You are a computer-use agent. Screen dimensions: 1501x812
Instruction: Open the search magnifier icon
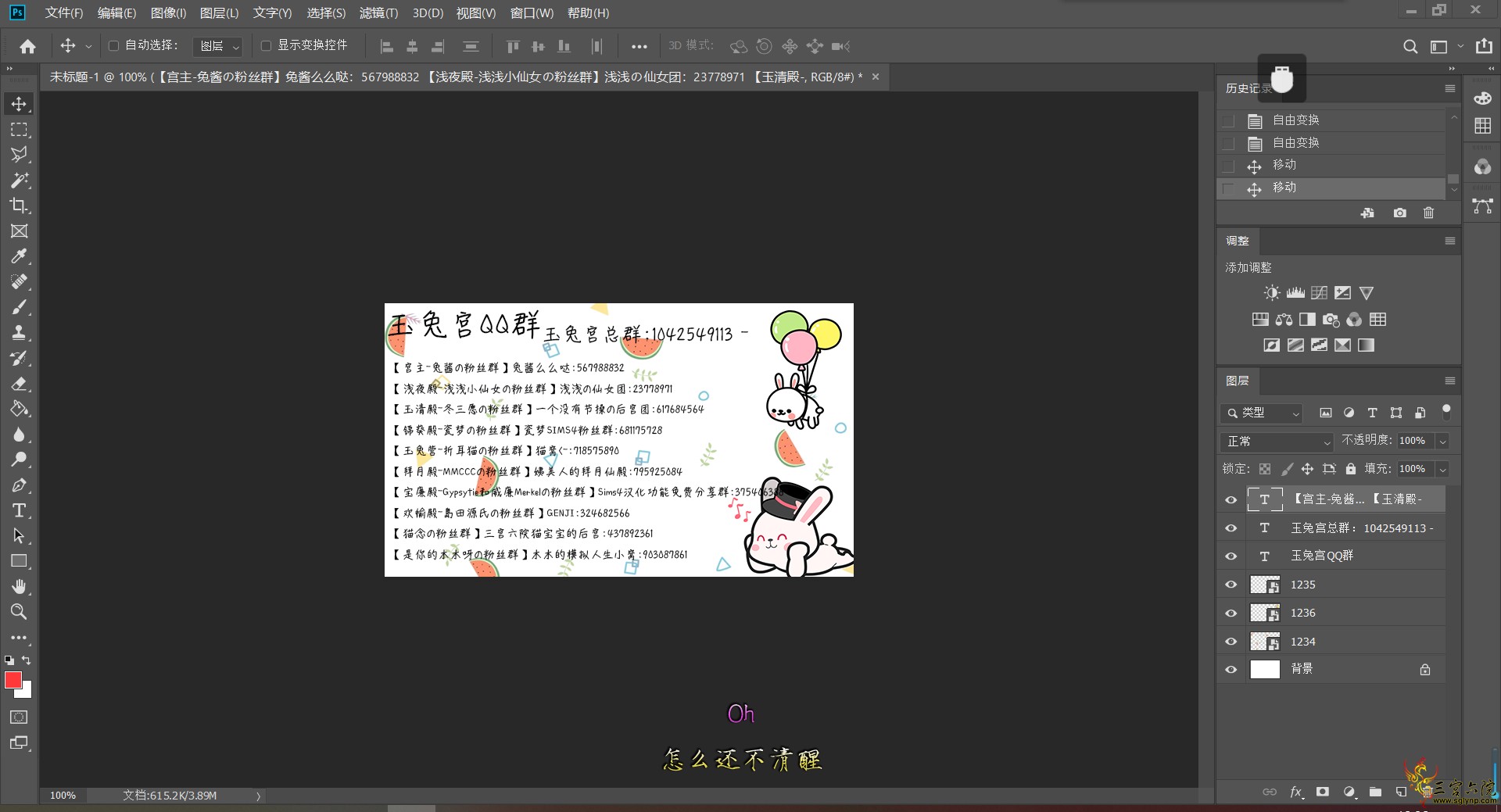click(x=1410, y=46)
